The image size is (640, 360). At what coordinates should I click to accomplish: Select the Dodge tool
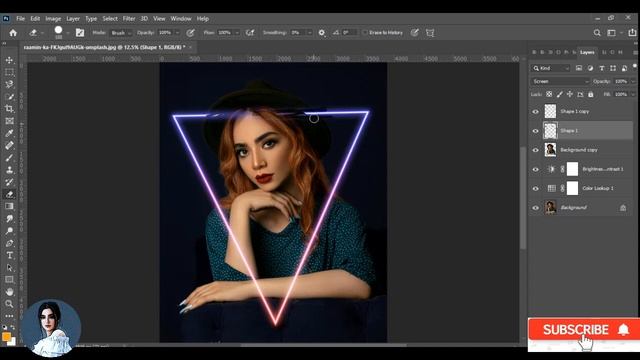tap(9, 231)
